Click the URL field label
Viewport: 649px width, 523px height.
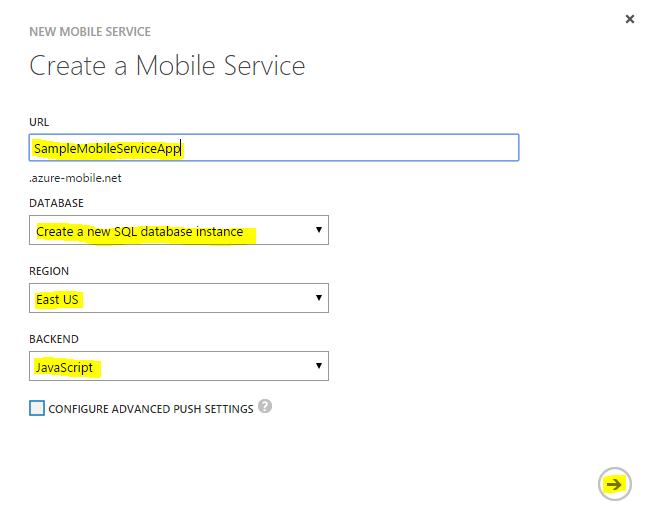pyautogui.click(x=40, y=122)
